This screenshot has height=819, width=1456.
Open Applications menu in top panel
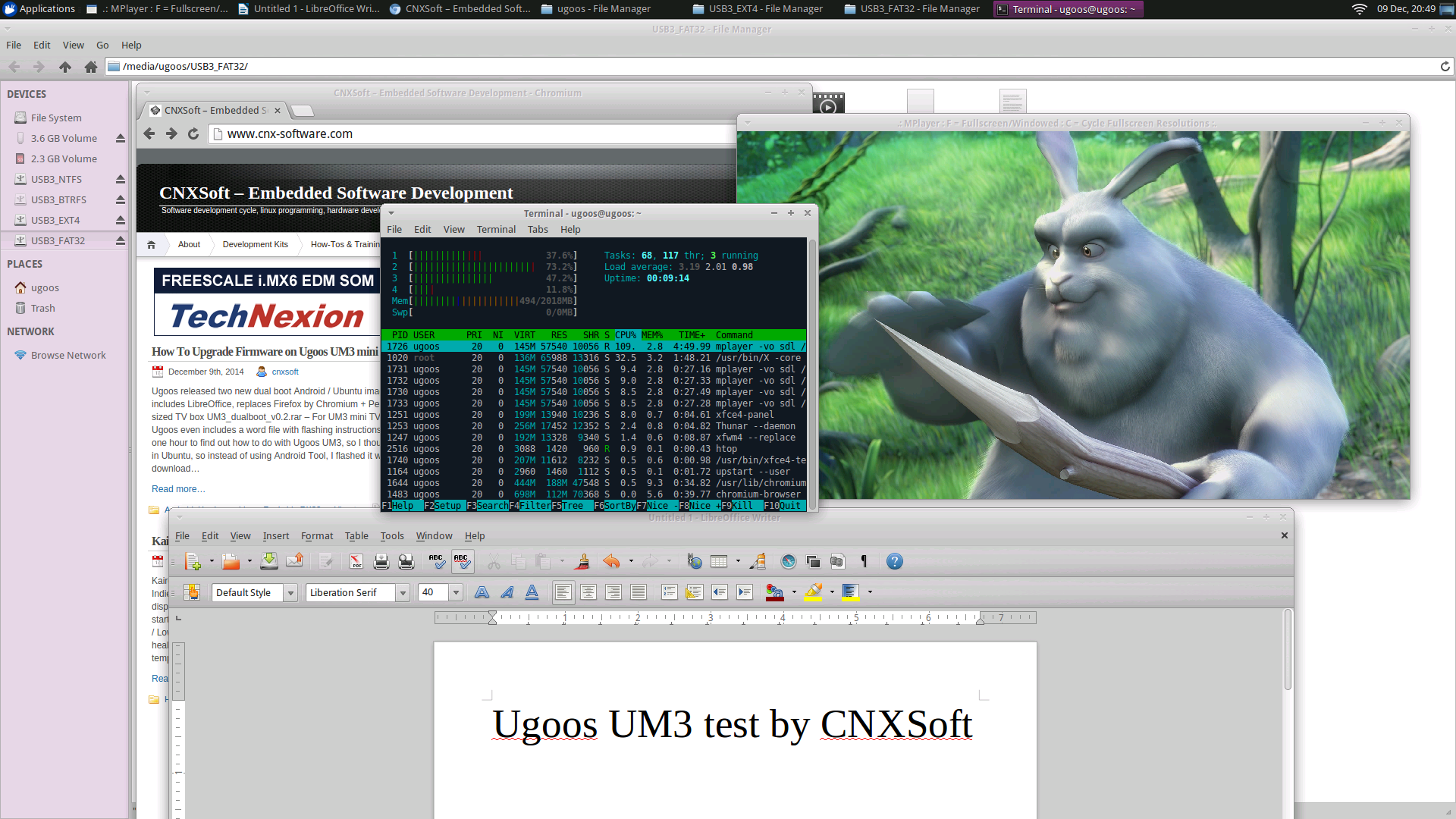click(x=39, y=9)
